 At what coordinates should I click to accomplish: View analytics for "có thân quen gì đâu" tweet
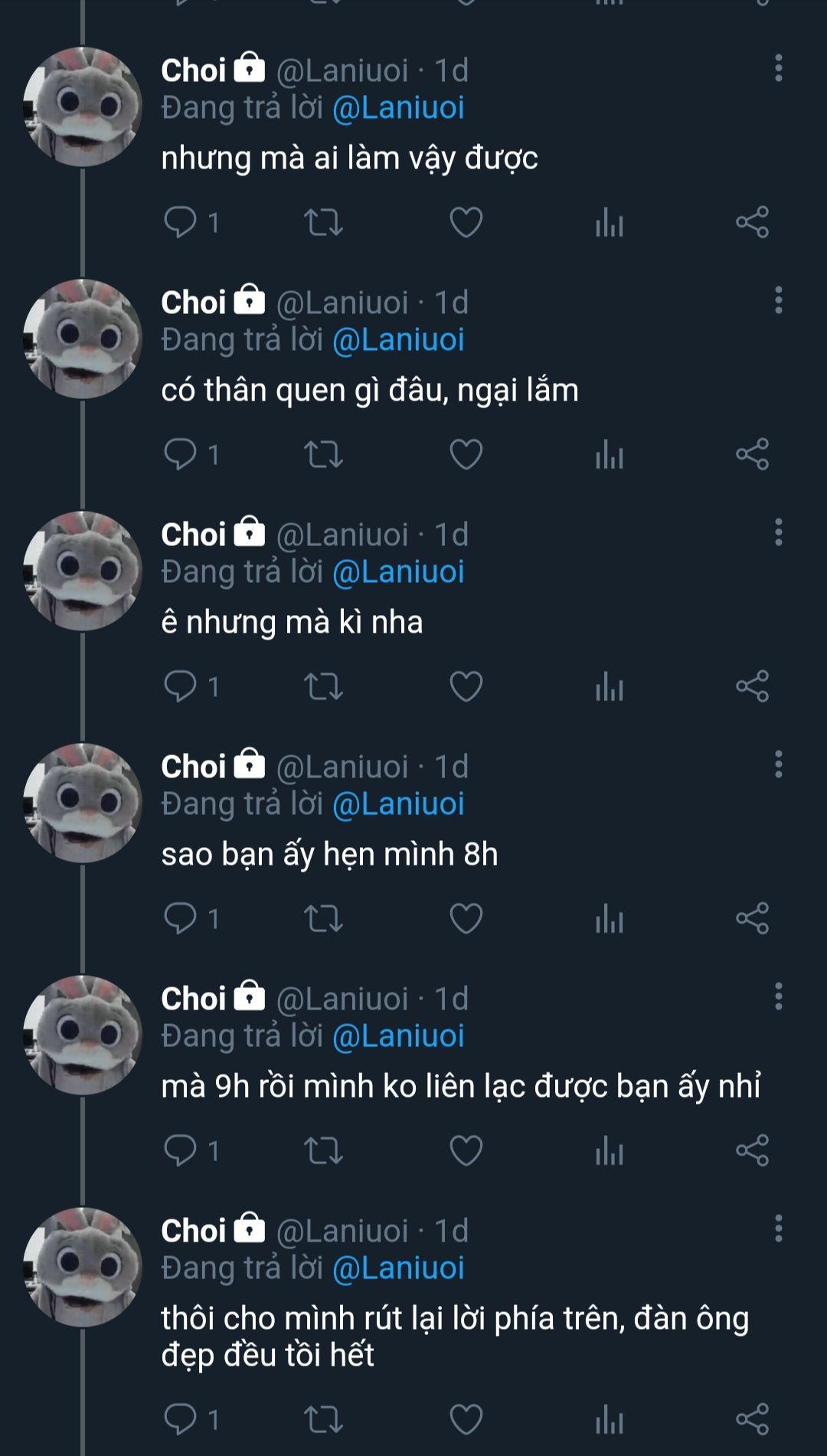tap(610, 454)
